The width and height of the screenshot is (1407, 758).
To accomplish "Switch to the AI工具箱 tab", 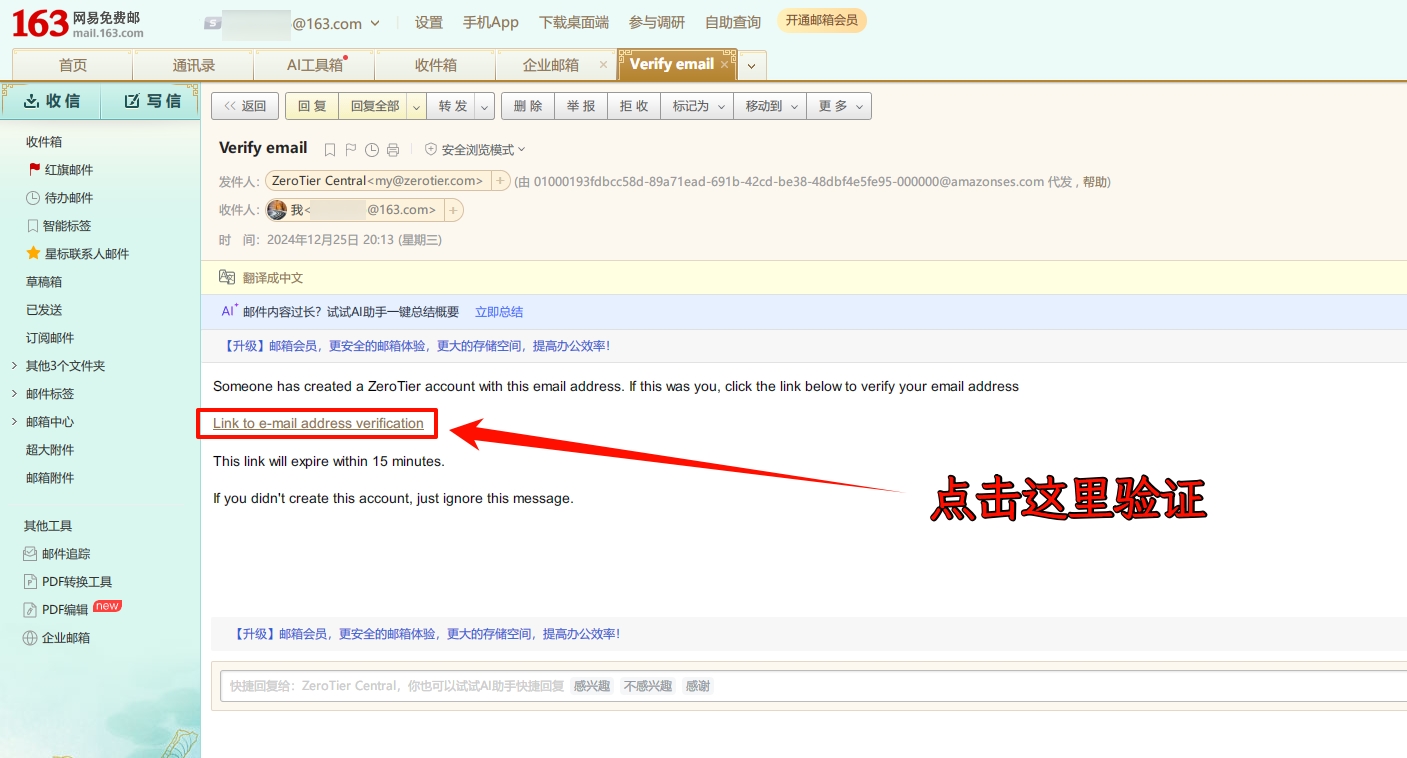I will [315, 65].
